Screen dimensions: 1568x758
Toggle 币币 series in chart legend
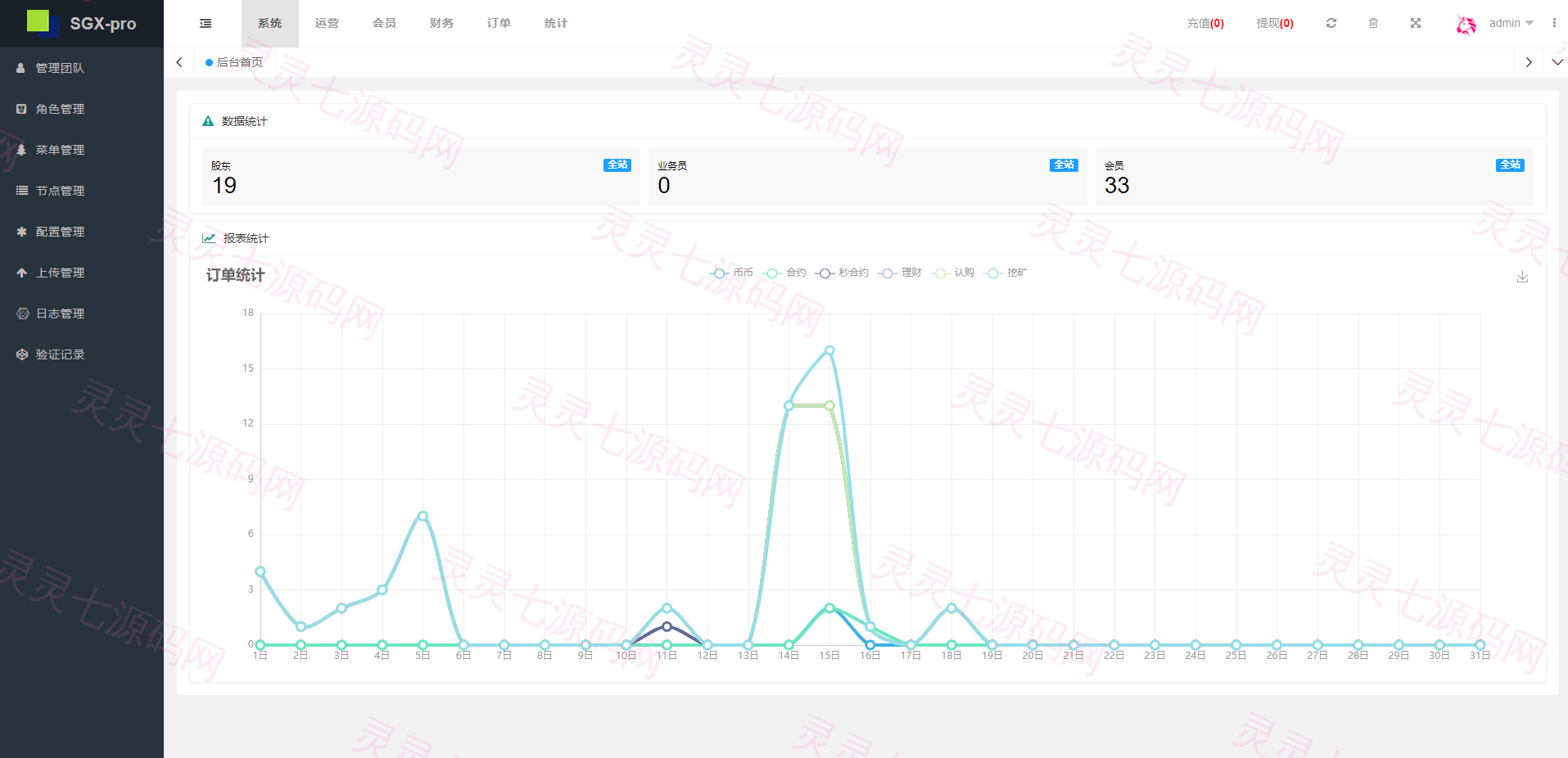[730, 273]
